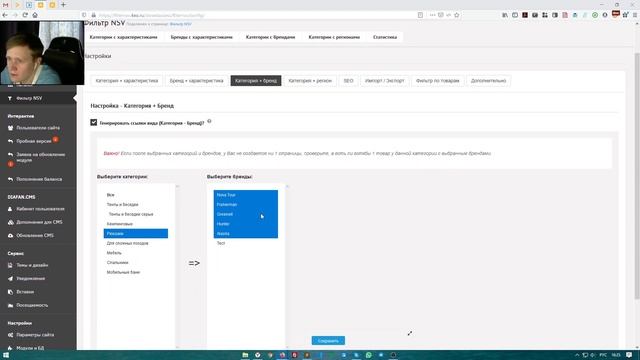Image resolution: width=640 pixels, height=360 pixels.
Task: Open the Дополнительно settings tab
Action: tap(488, 81)
